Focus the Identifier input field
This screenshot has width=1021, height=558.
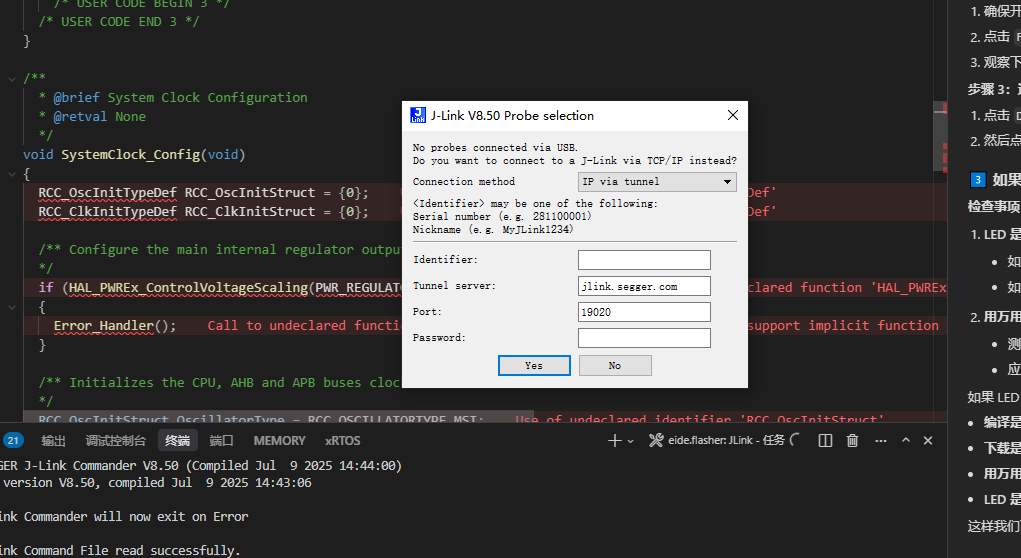pyautogui.click(x=644, y=260)
